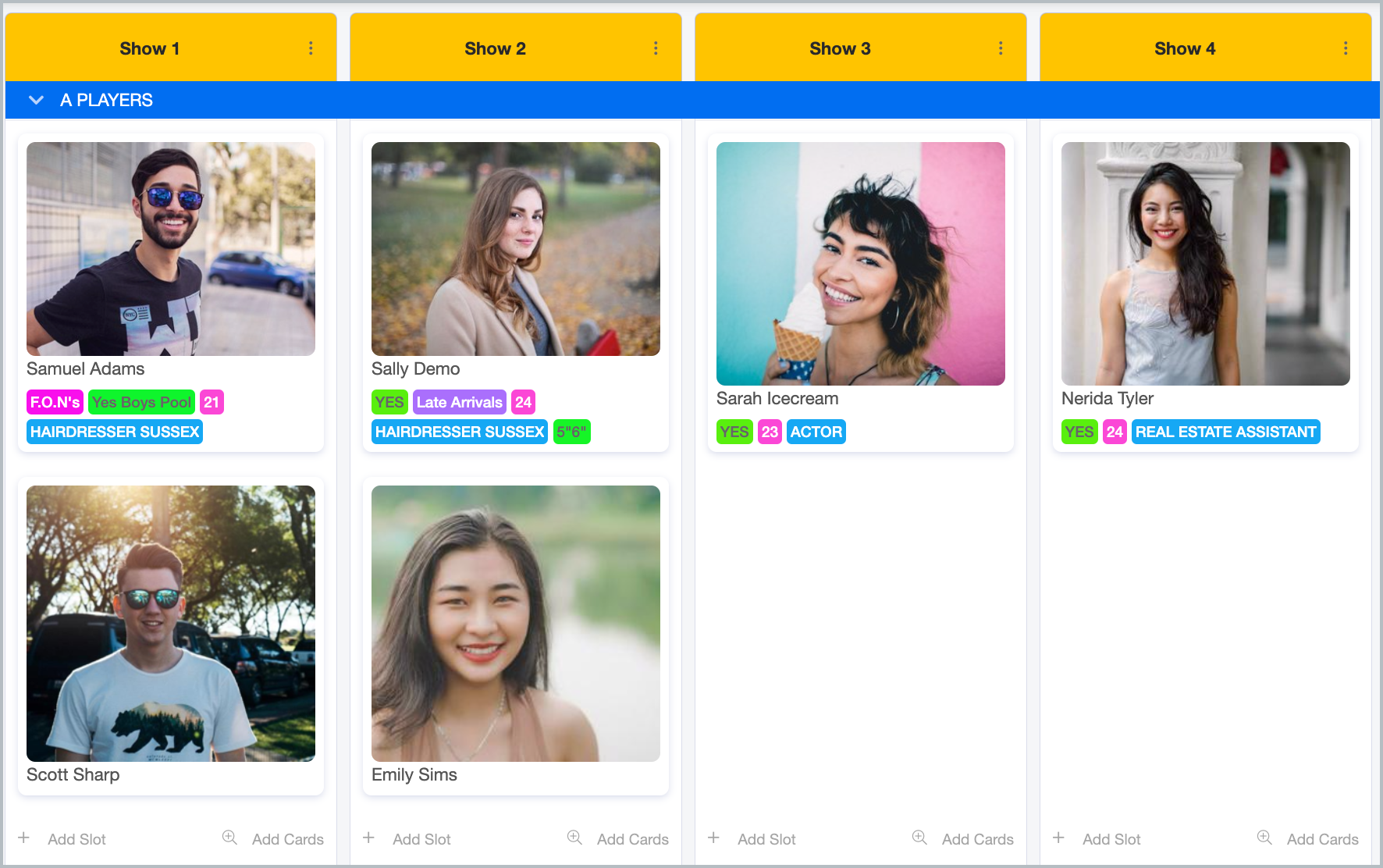Click the ACTOR tag

coord(816,432)
